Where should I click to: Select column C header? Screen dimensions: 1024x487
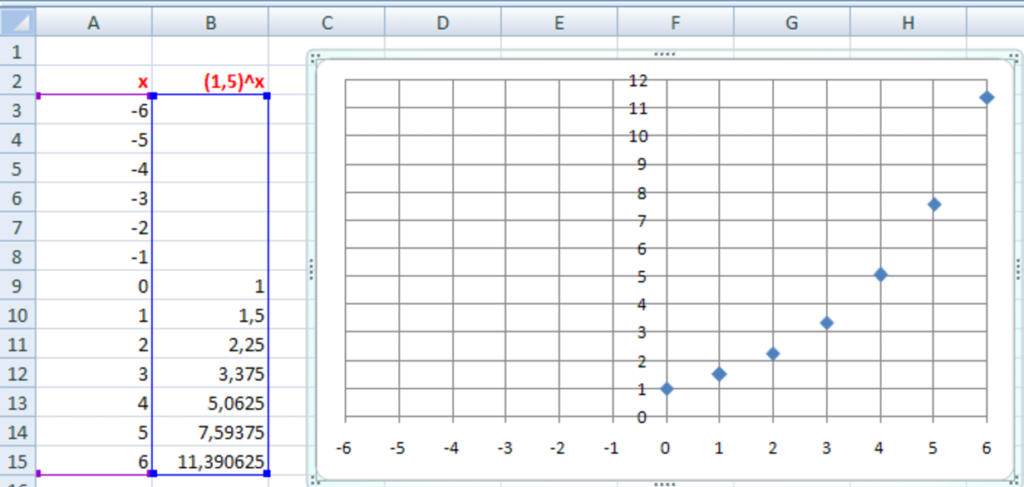(x=327, y=23)
